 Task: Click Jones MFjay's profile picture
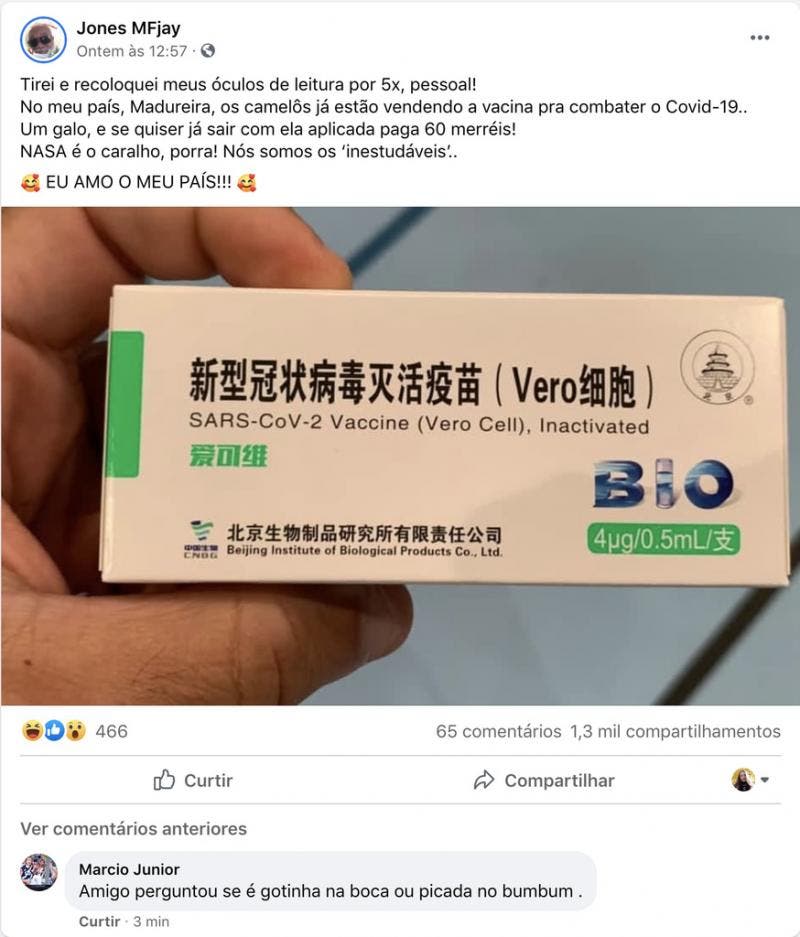click(43, 39)
